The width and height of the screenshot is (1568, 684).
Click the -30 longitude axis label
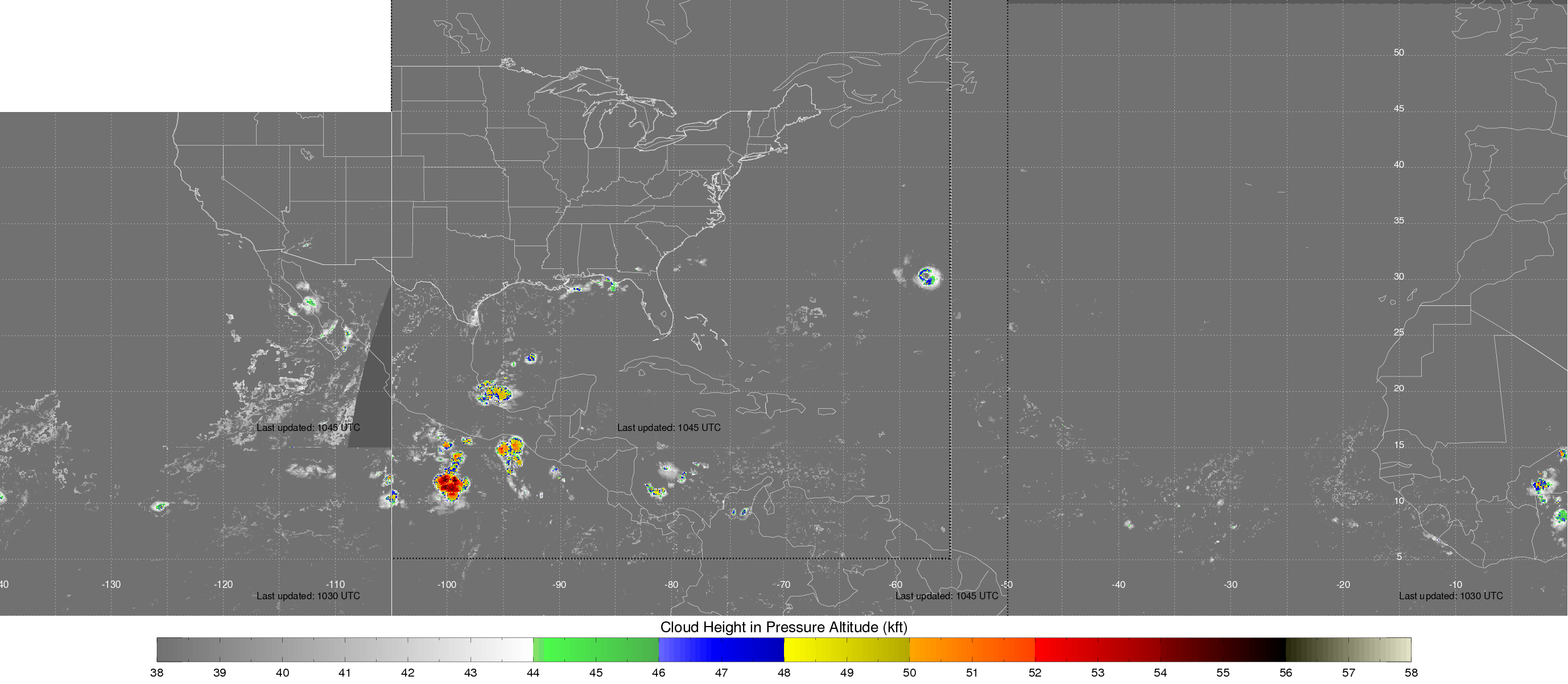tap(1230, 584)
